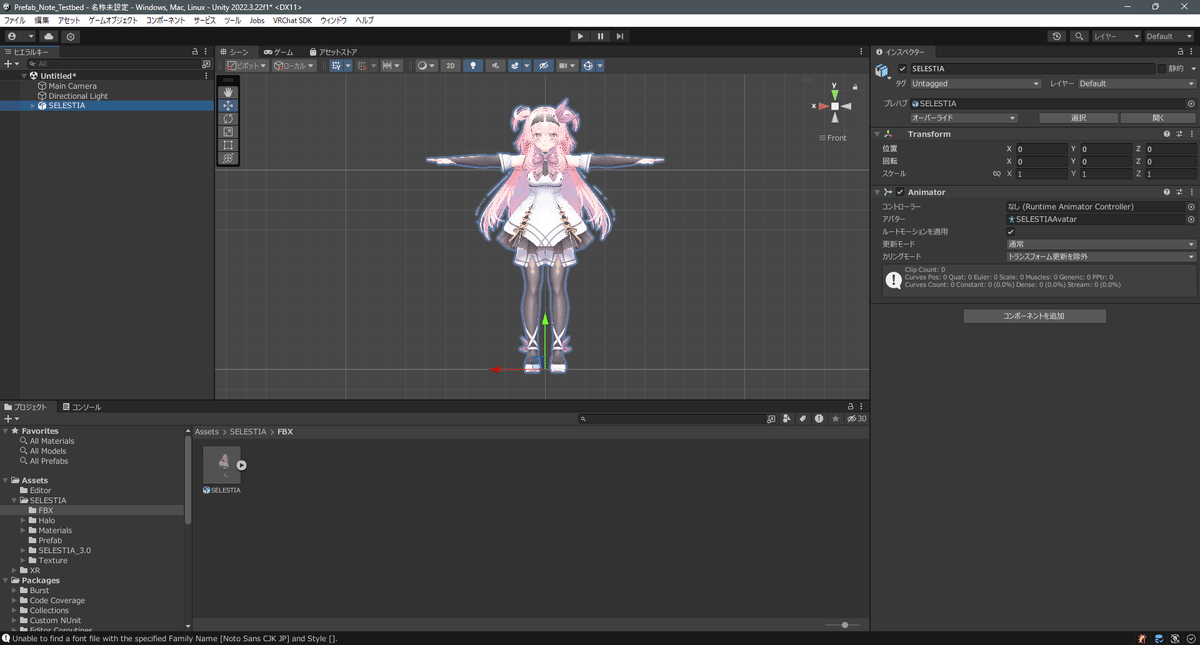Viewport: 1200px width, 645px height.
Task: Select the Rotate tool
Action: (228, 118)
